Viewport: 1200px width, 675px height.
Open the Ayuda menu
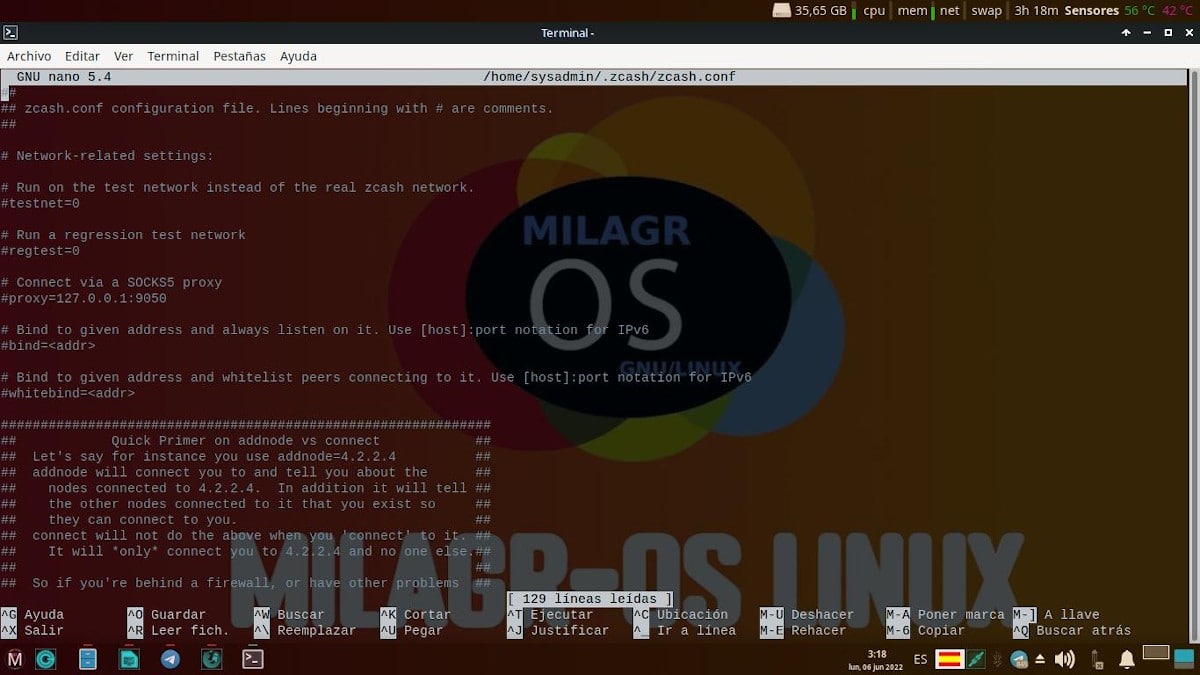click(298, 56)
